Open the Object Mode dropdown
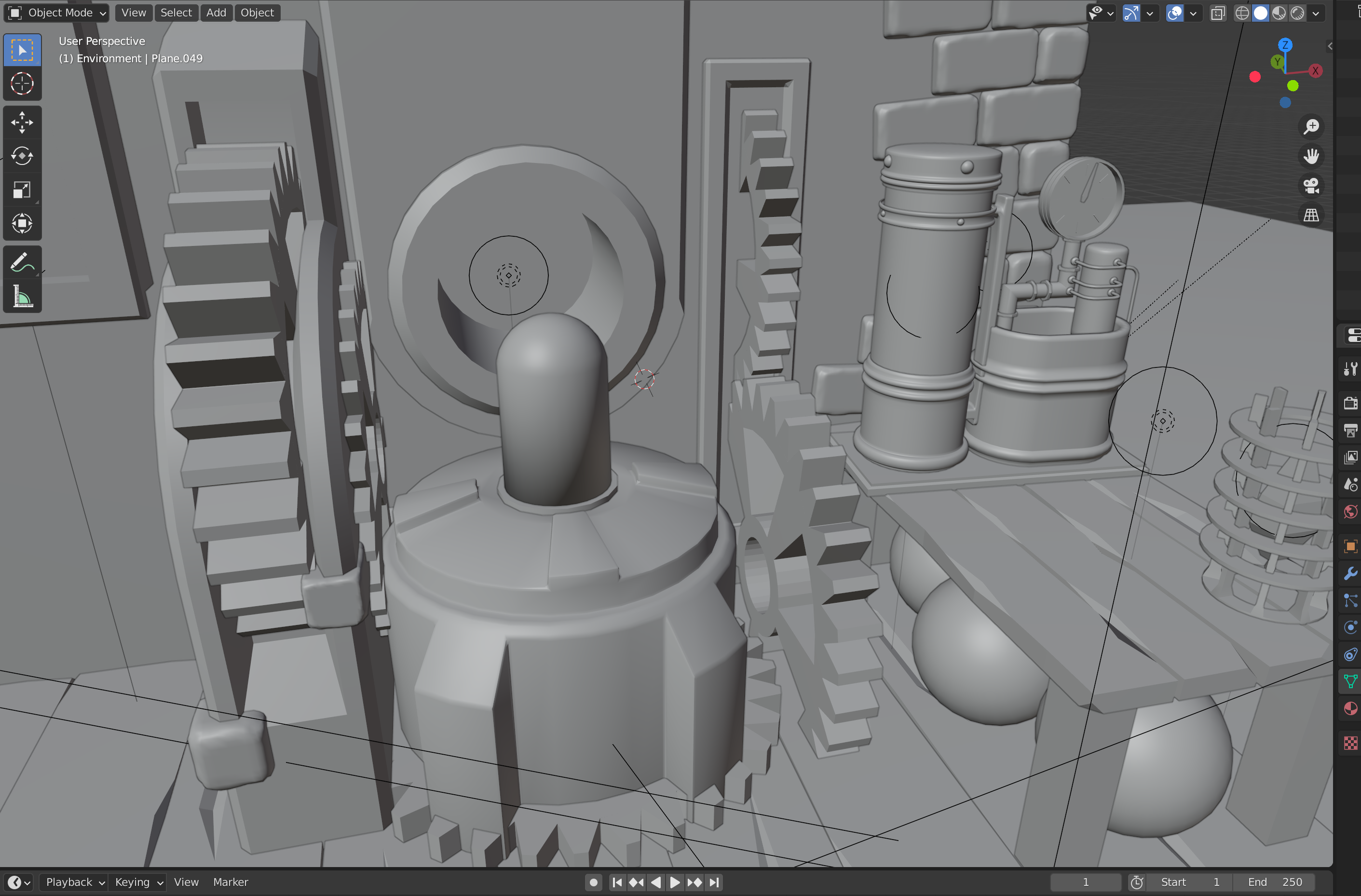Screen dimensions: 1361x896 pyautogui.click(x=56, y=13)
